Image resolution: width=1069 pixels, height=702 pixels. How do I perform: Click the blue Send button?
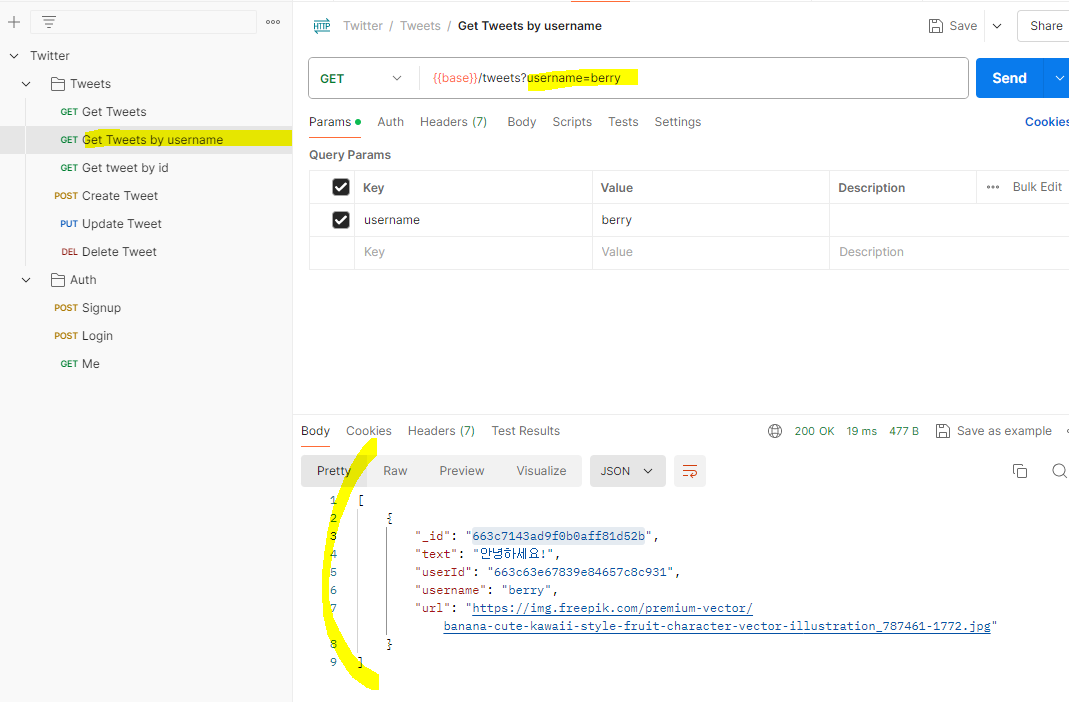[x=1009, y=78]
